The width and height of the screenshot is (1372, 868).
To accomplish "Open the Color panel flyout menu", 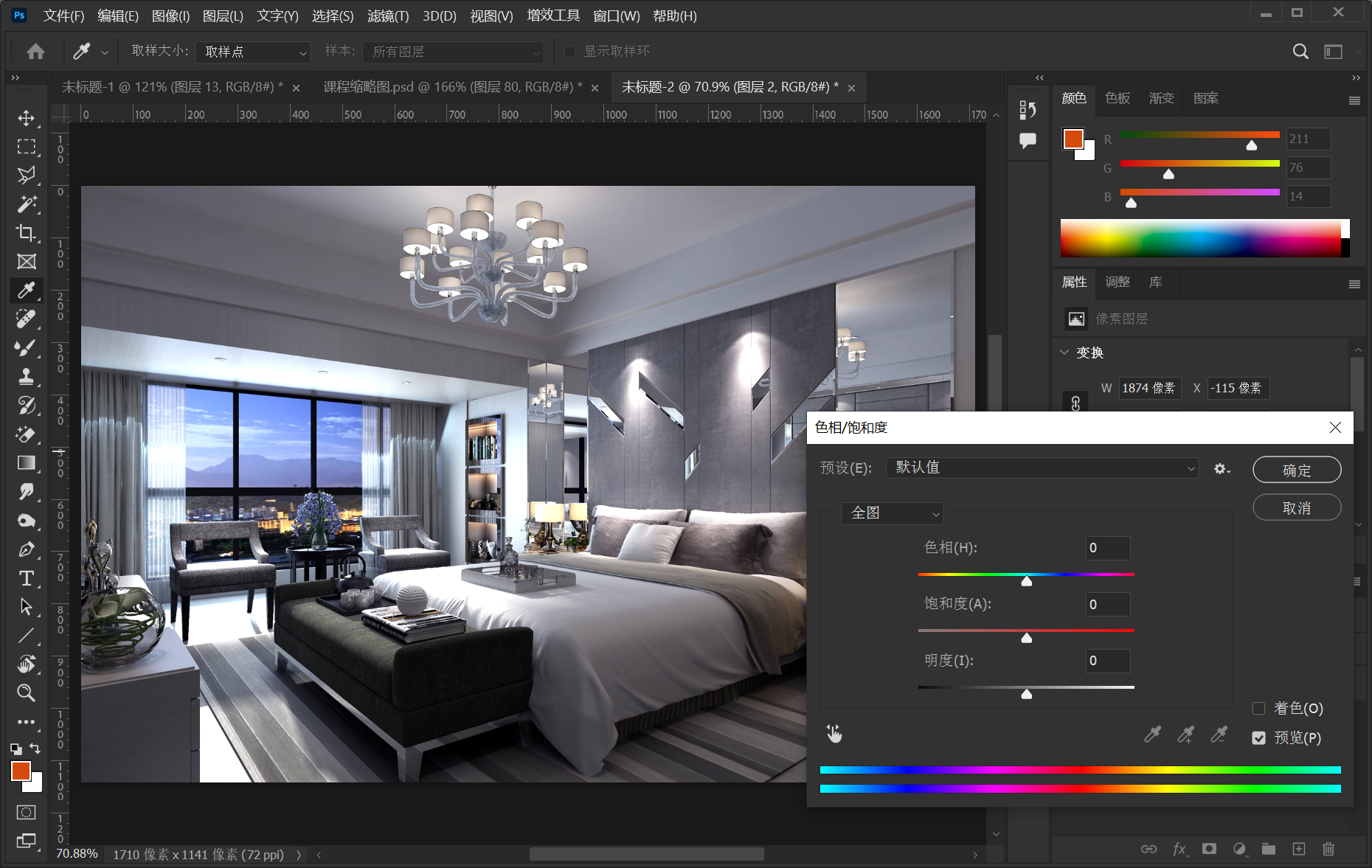I will click(1354, 100).
